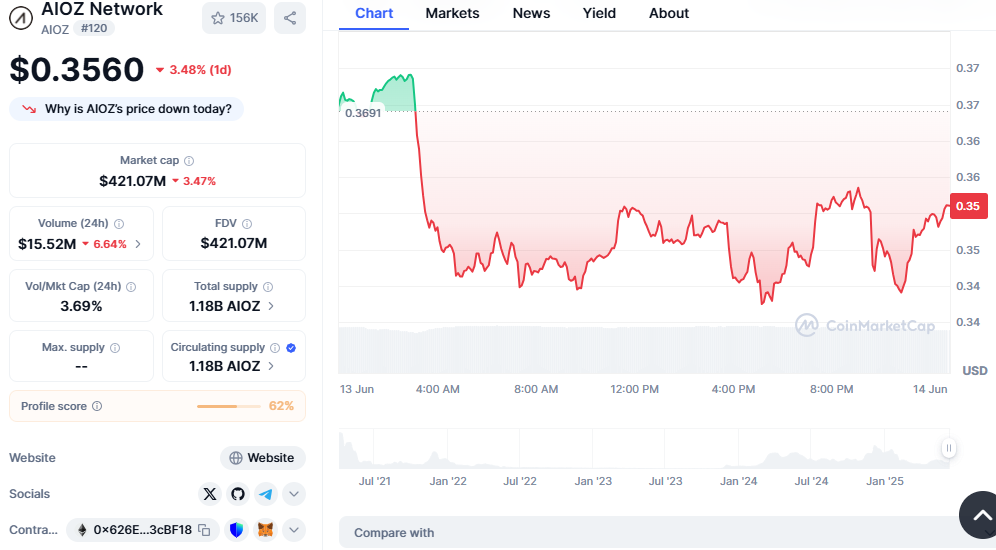This screenshot has width=996, height=550.
Task: Open the GitHub social link
Action: (237, 493)
